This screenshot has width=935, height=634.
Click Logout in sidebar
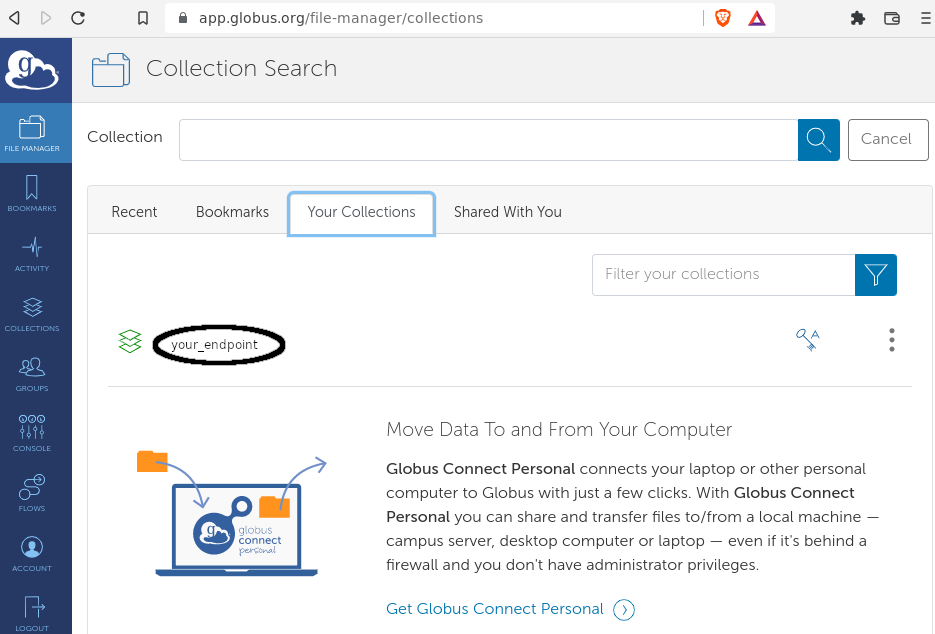(x=32, y=613)
